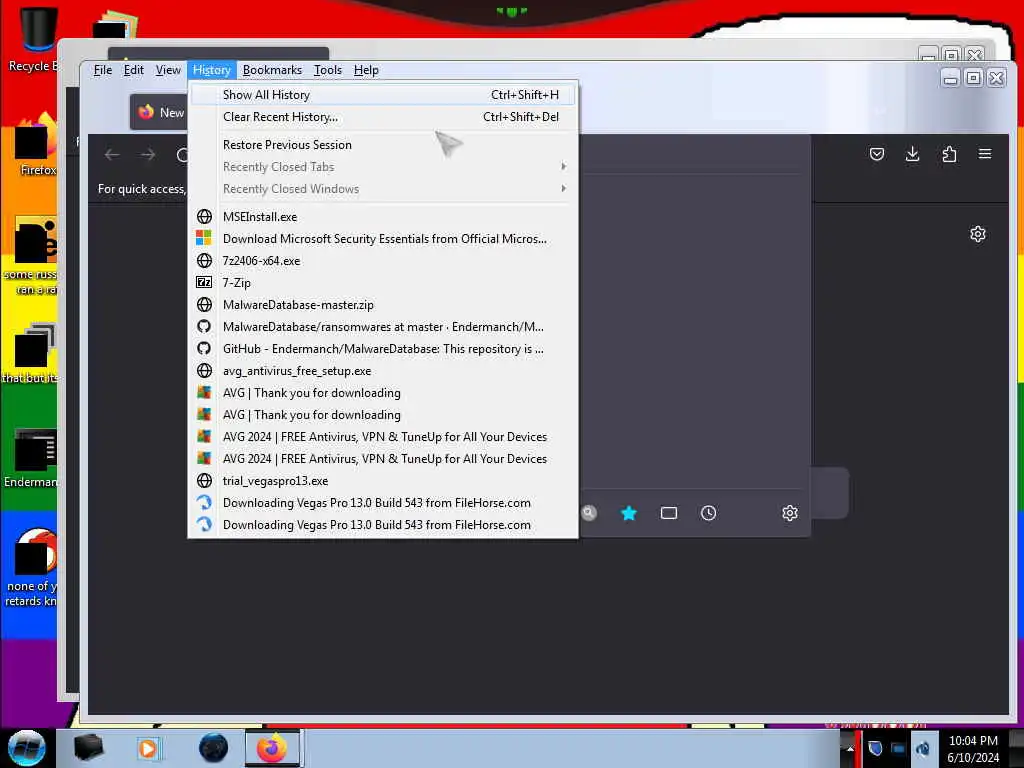
Task: Click the browser Forward arrow
Action: point(148,155)
